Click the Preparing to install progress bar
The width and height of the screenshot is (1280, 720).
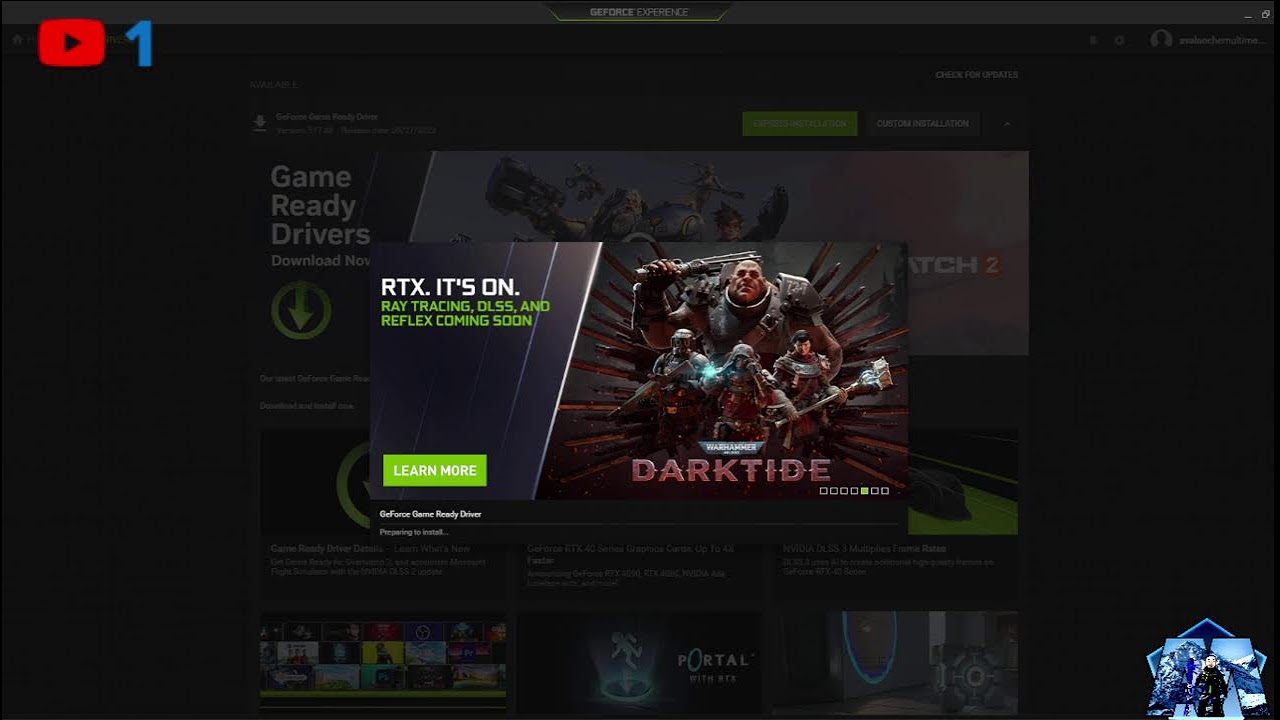point(638,523)
